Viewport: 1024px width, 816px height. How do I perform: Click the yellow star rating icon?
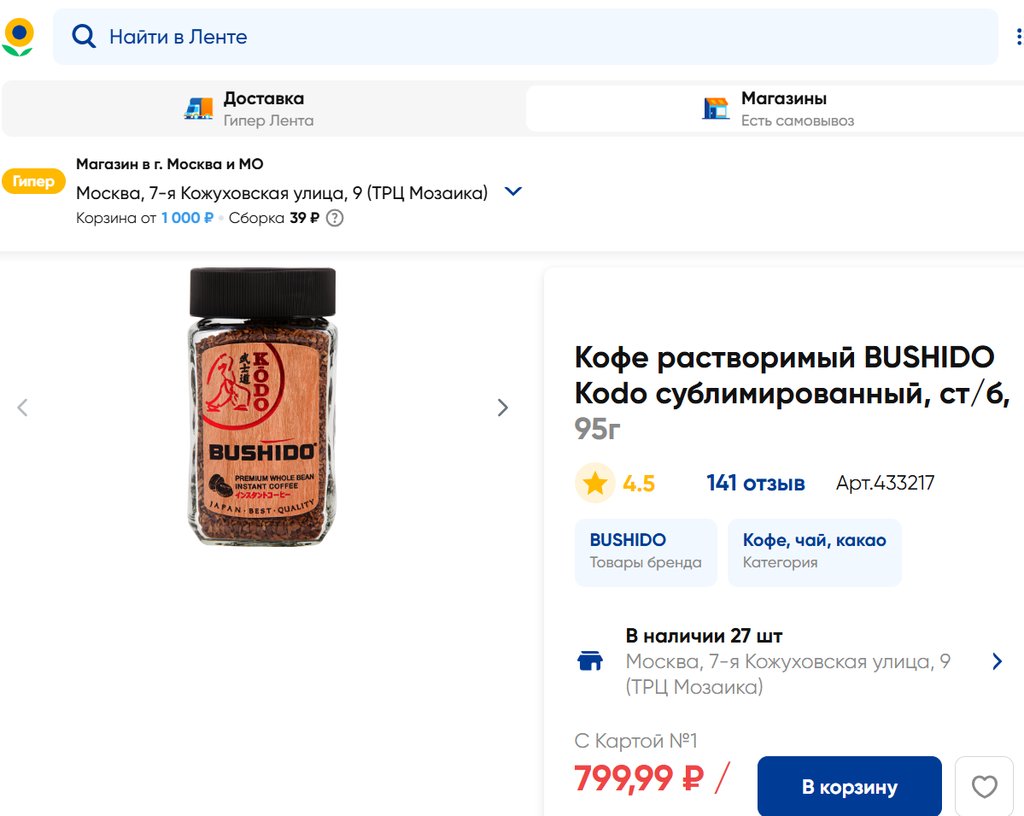click(x=595, y=483)
